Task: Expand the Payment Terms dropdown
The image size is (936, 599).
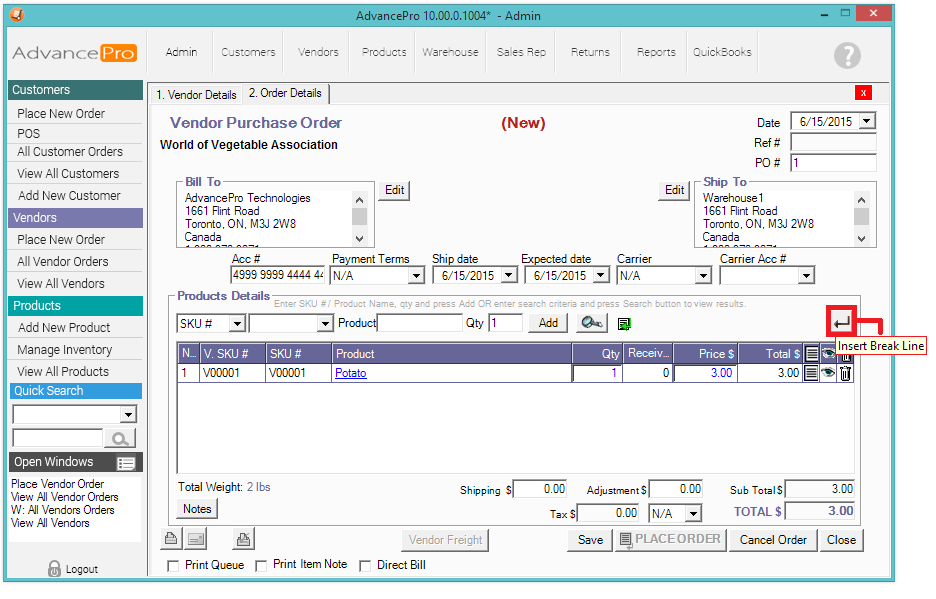Action: coord(416,275)
